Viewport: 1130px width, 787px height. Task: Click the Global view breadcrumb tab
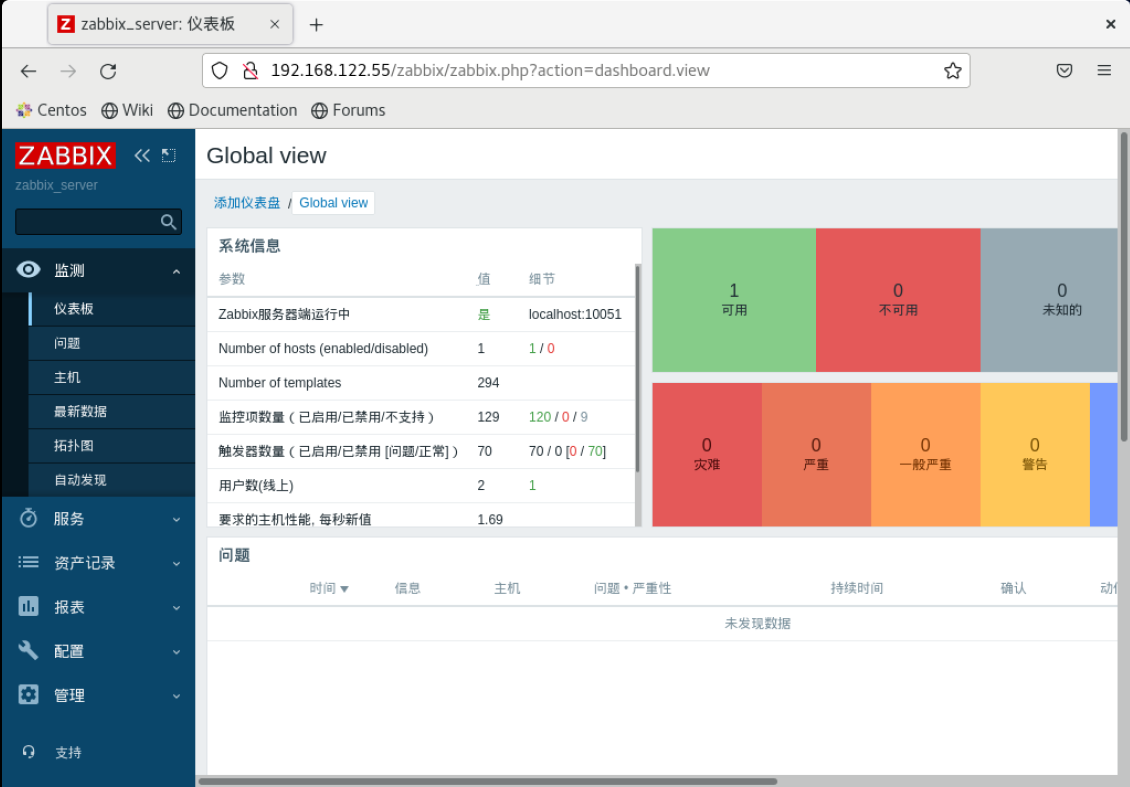point(333,203)
